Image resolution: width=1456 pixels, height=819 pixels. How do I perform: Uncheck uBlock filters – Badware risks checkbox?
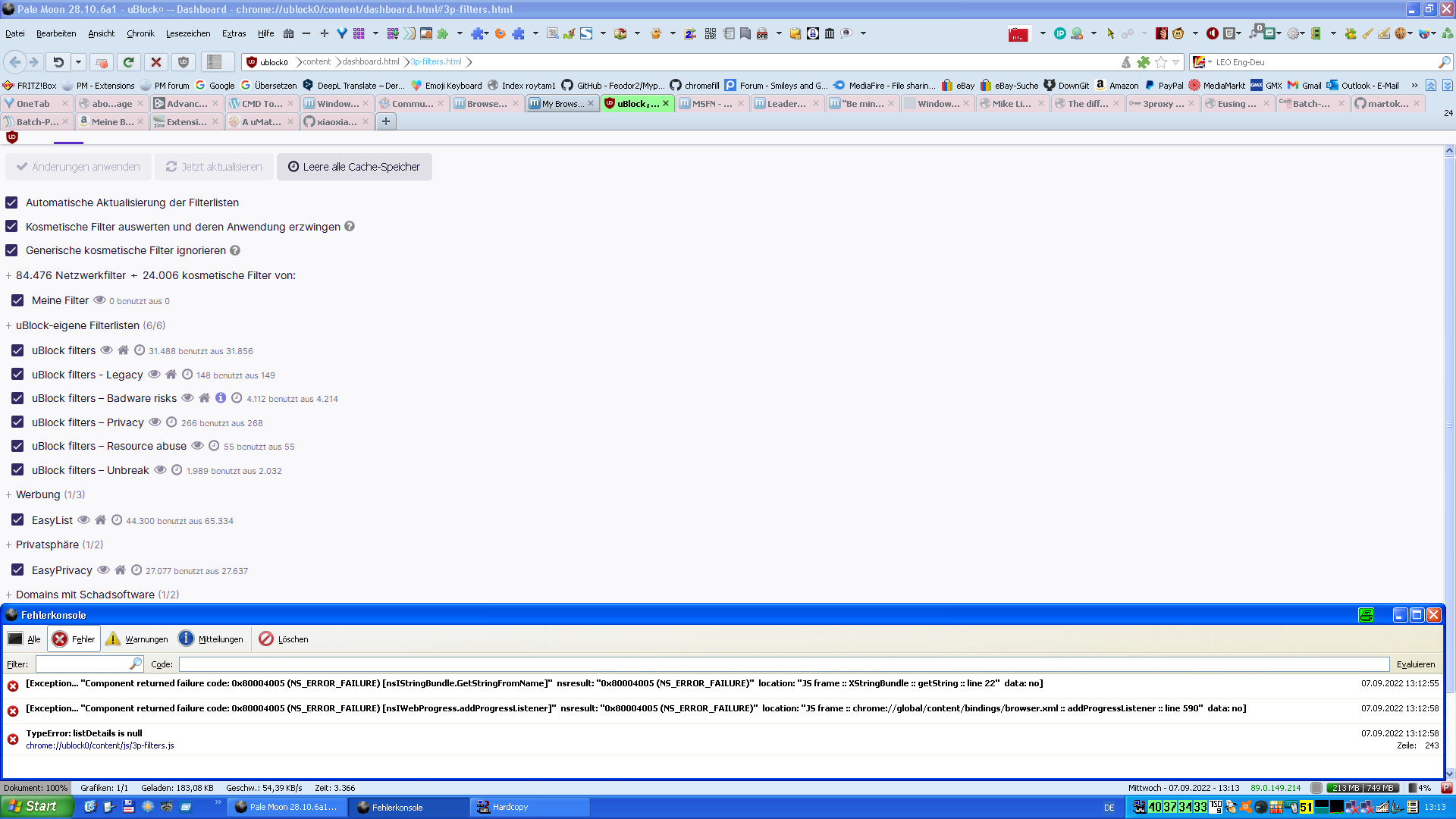click(17, 398)
